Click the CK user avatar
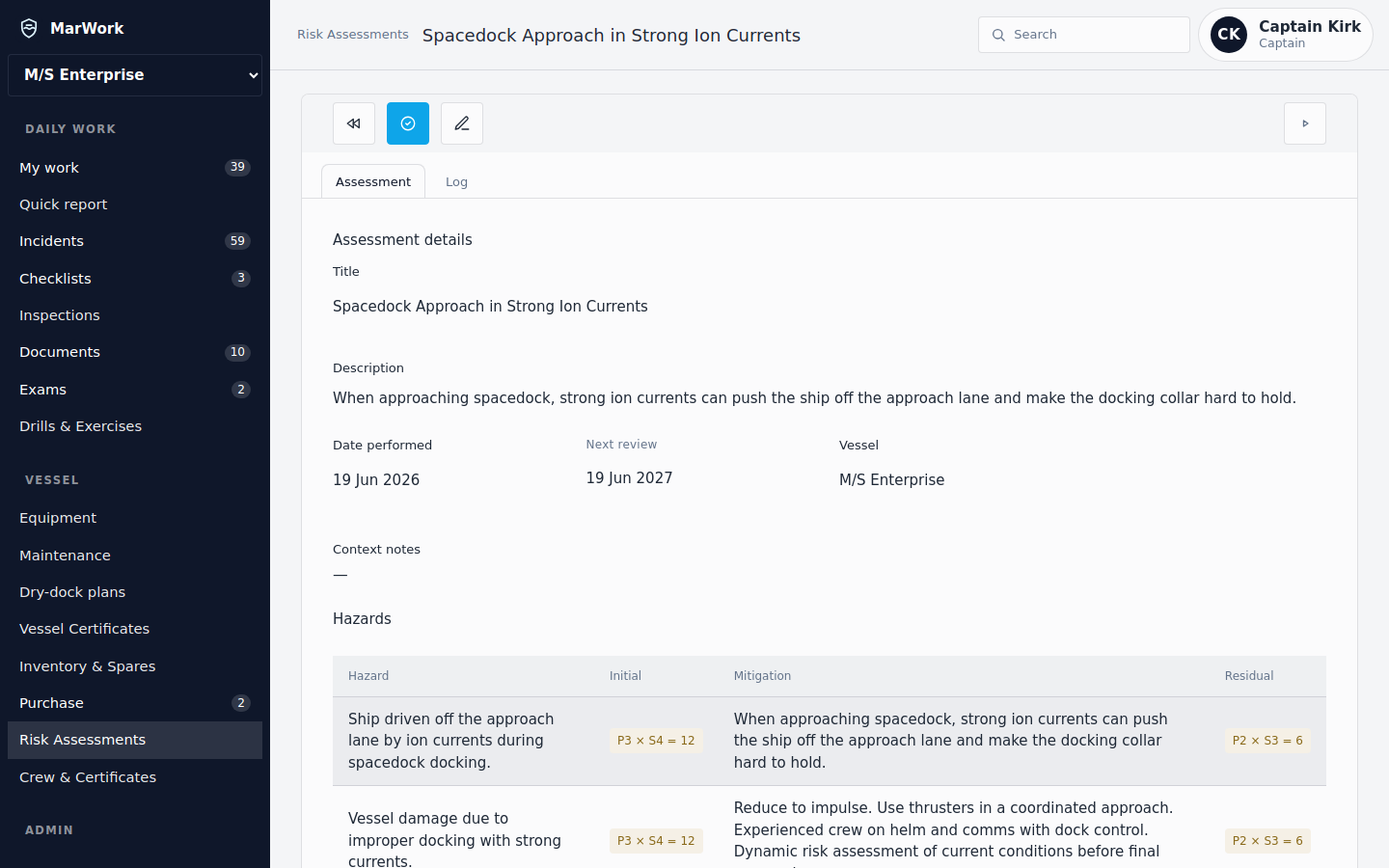The height and width of the screenshot is (868, 1389). point(1229,35)
